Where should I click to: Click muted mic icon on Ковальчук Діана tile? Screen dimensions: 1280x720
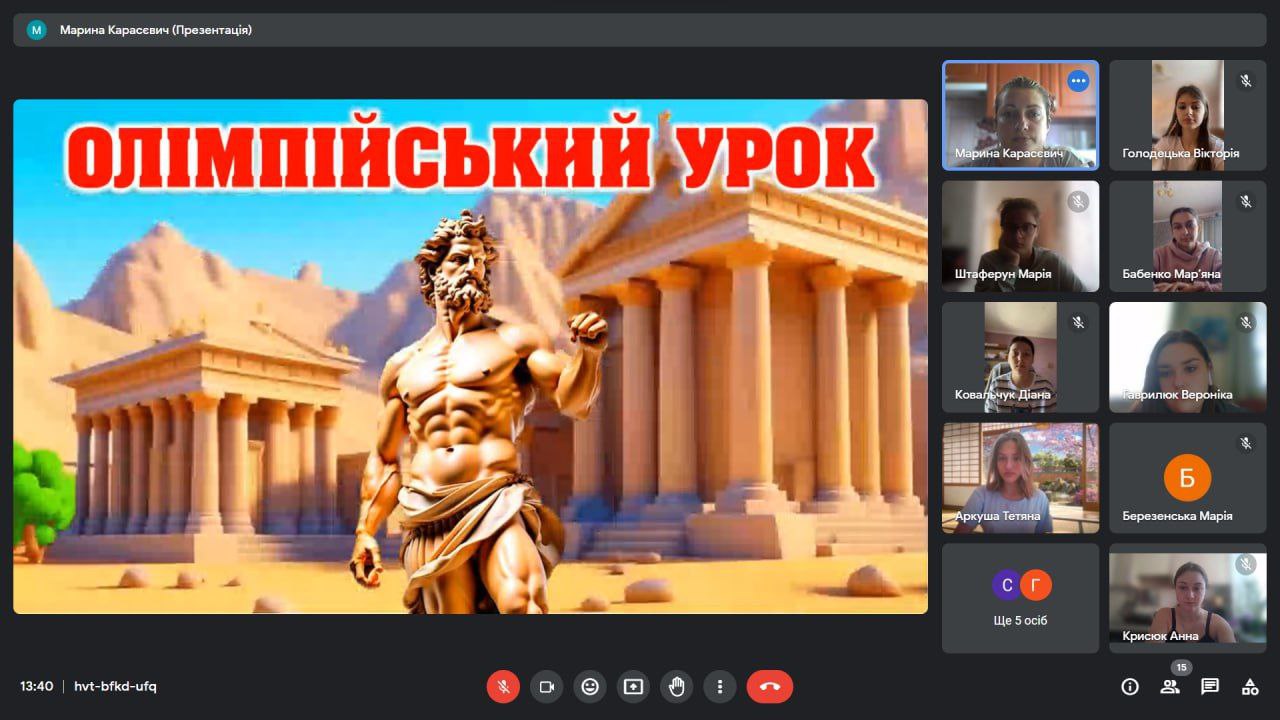[1078, 322]
